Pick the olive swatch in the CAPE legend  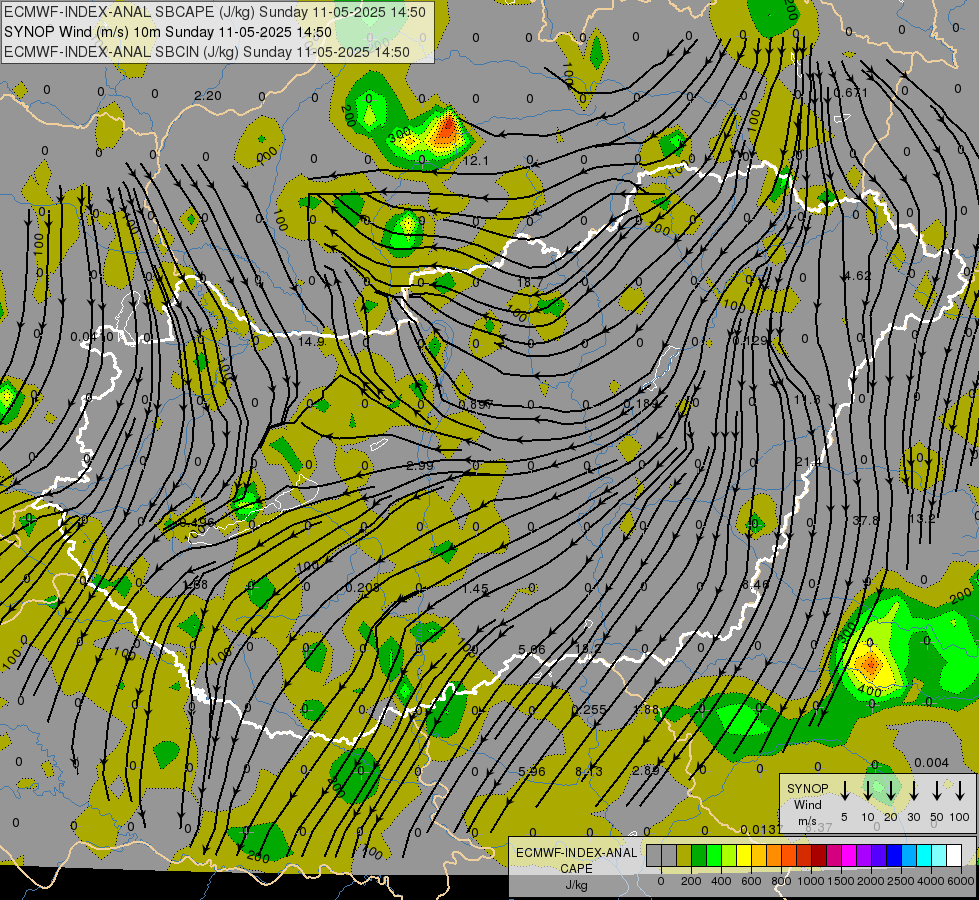pyautogui.click(x=684, y=855)
